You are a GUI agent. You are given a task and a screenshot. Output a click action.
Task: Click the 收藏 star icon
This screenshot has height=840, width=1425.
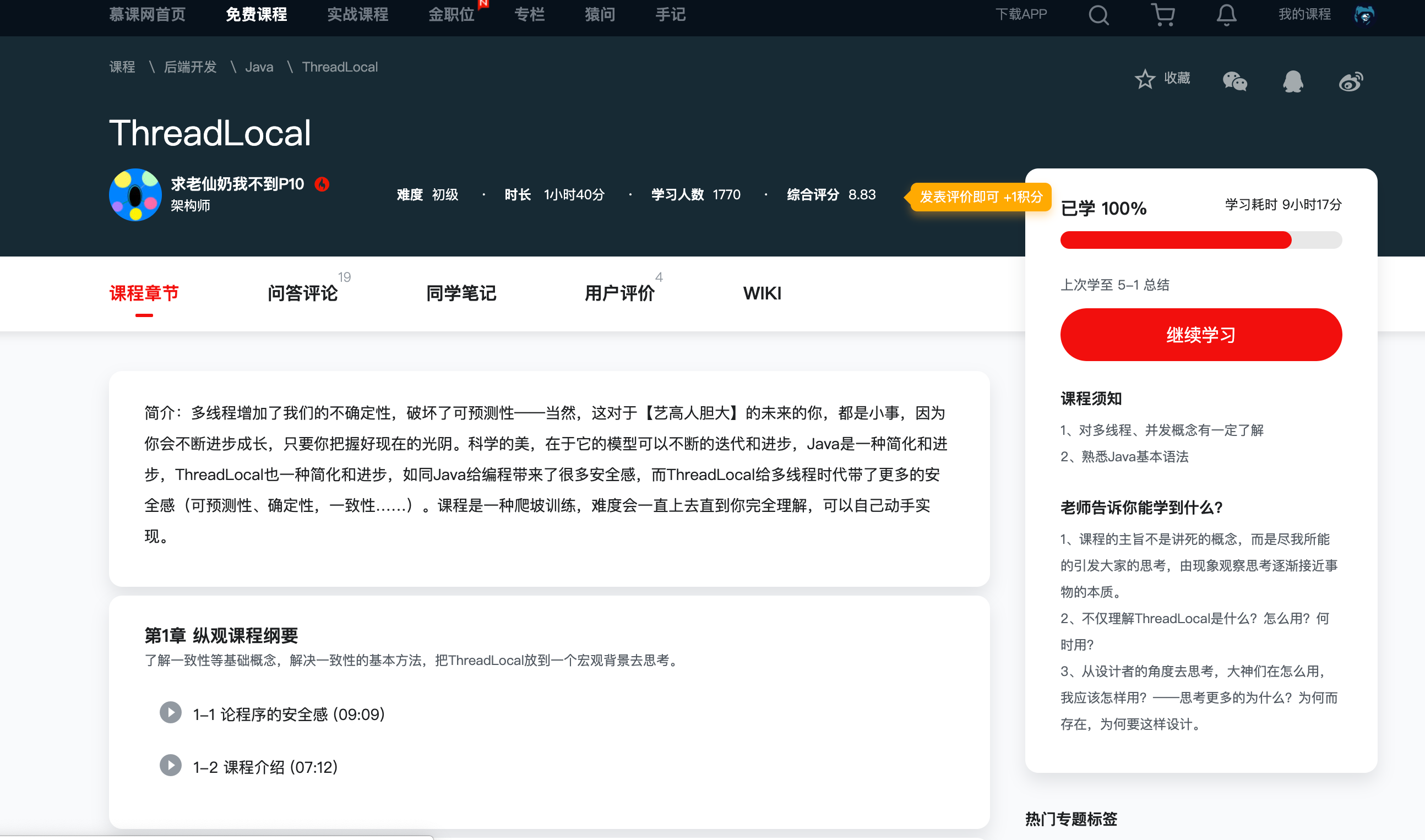pos(1144,79)
